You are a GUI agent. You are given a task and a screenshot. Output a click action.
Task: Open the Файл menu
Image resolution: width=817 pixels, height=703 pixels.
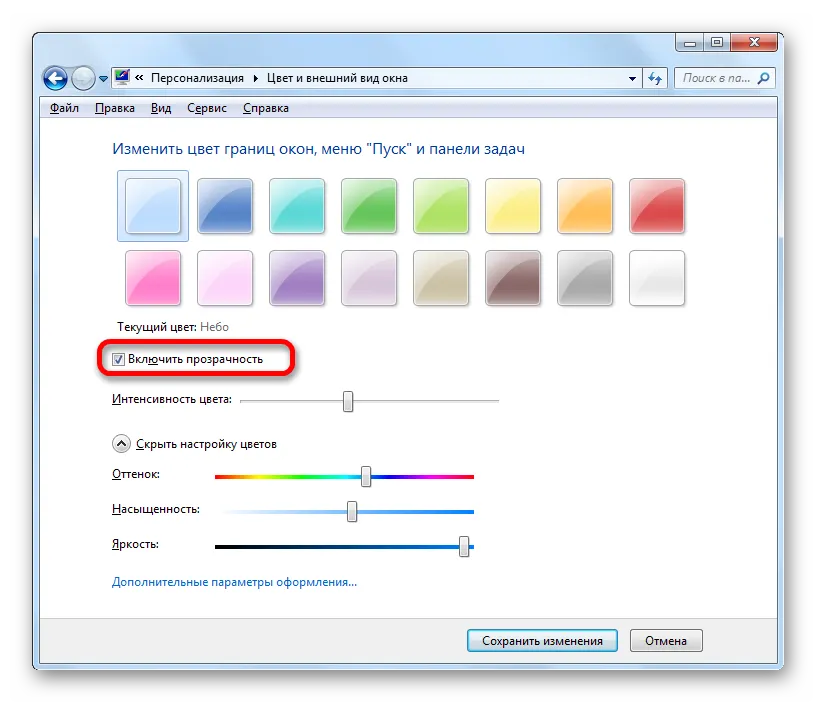pyautogui.click(x=64, y=108)
